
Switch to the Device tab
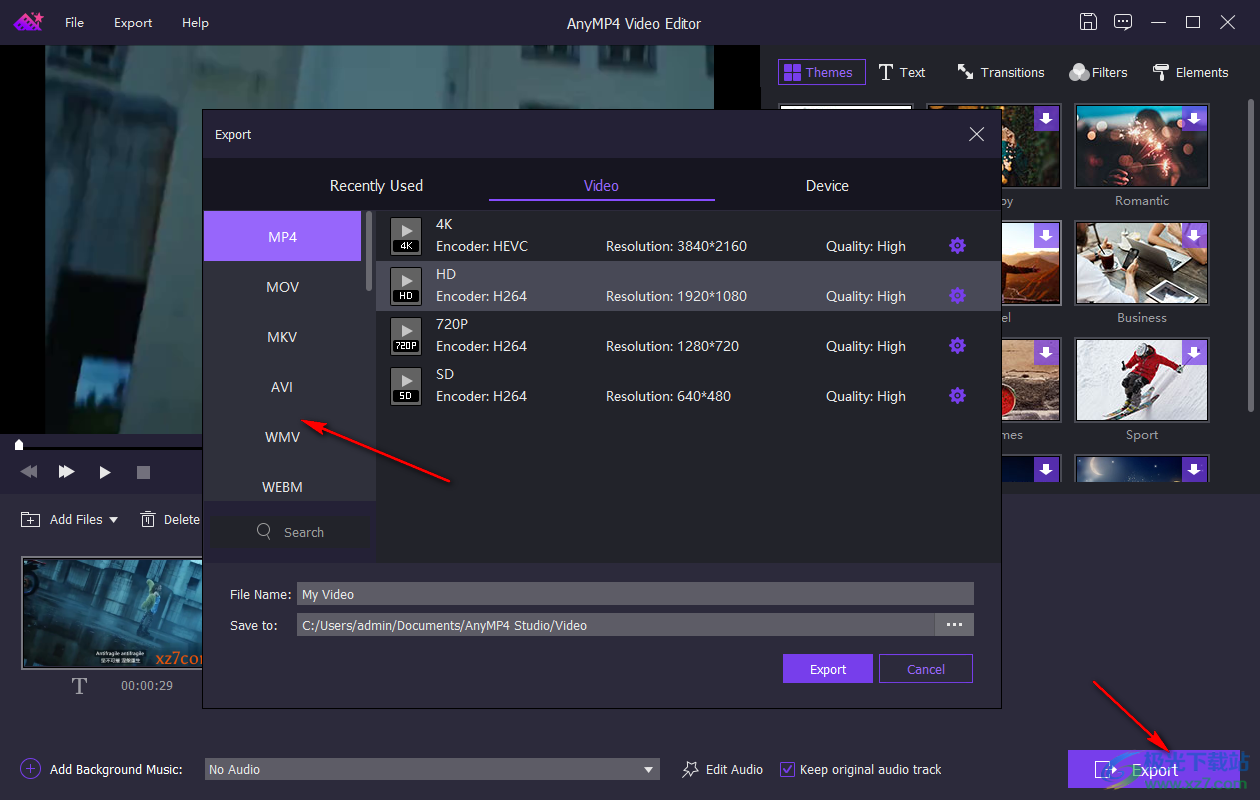tap(827, 186)
